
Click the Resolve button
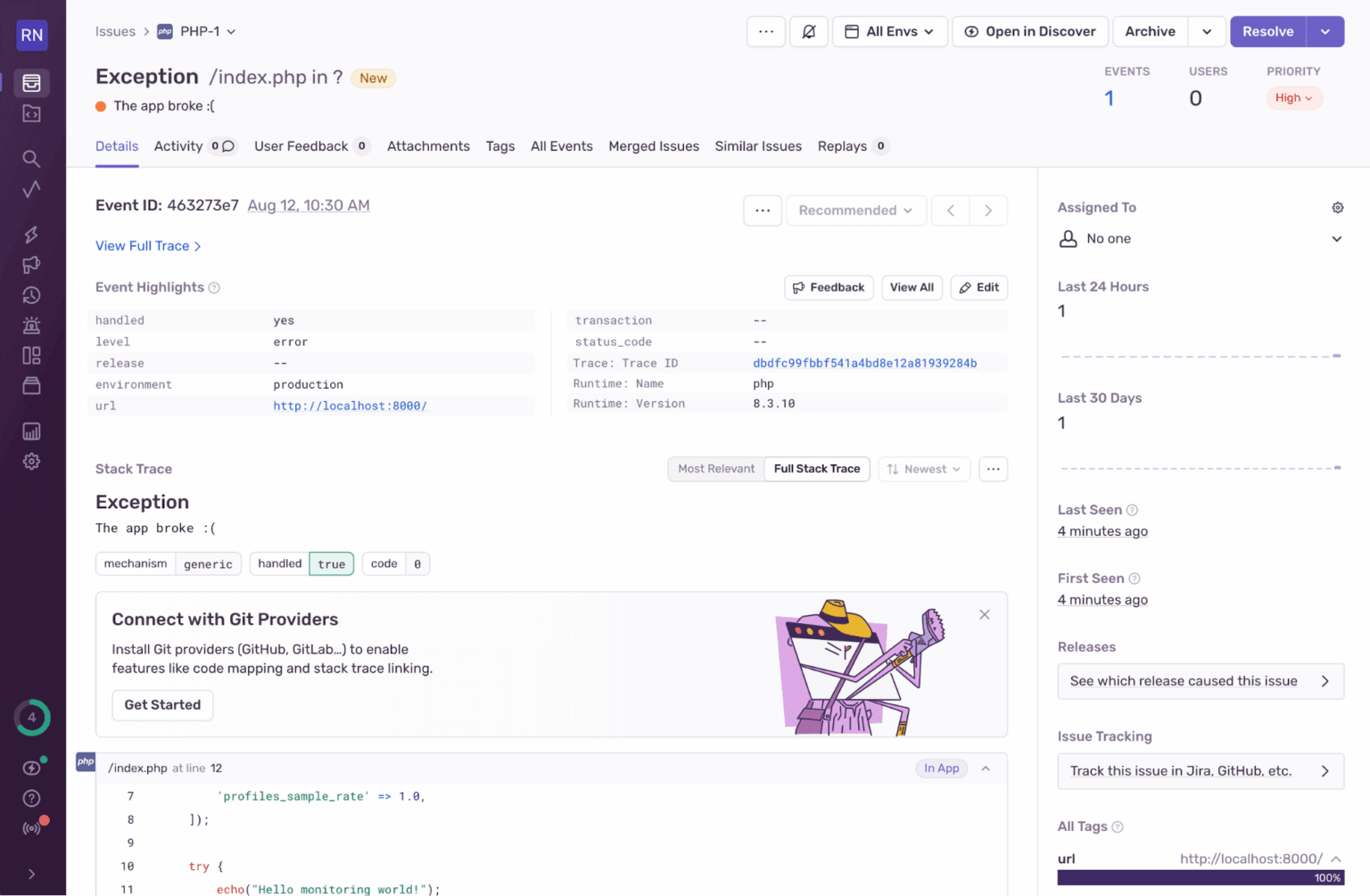(x=1267, y=31)
